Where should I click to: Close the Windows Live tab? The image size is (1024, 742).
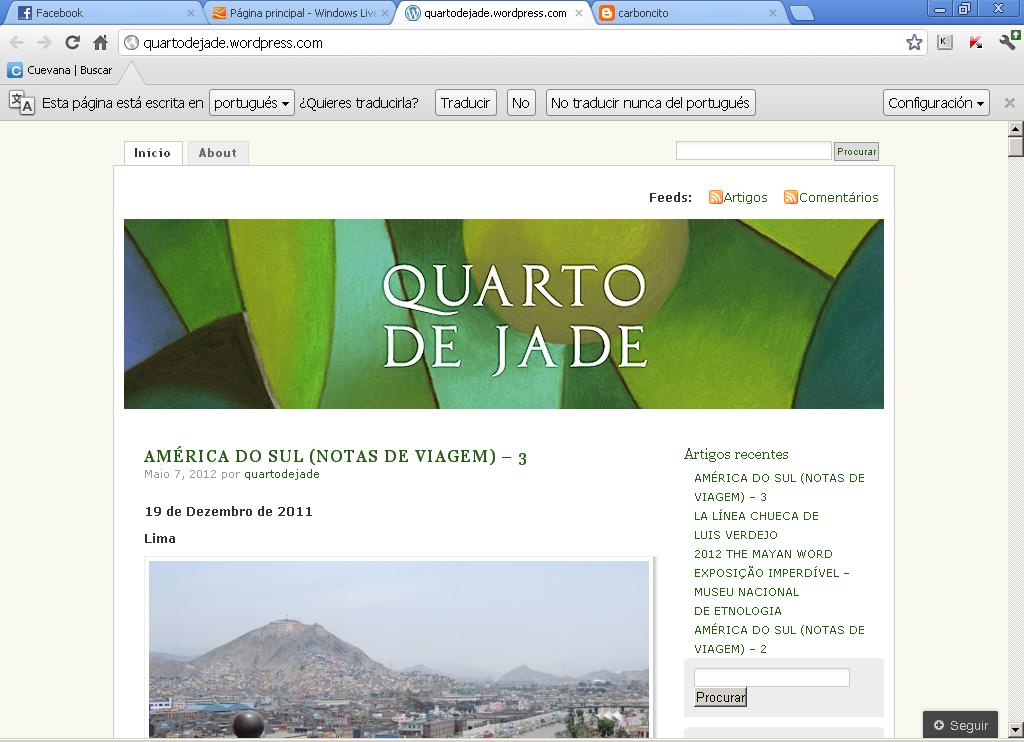click(385, 12)
